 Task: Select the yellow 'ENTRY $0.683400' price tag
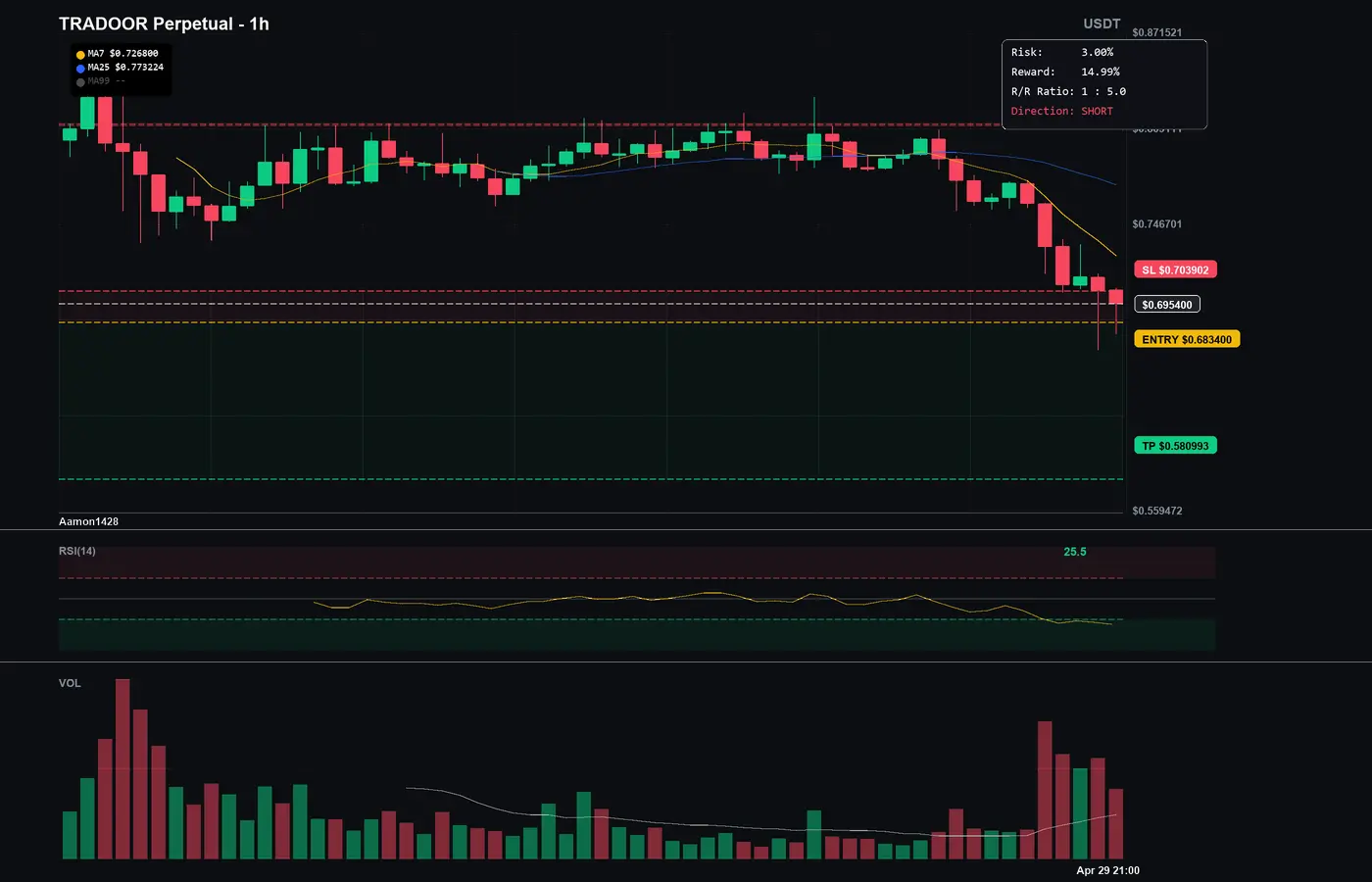(1187, 339)
